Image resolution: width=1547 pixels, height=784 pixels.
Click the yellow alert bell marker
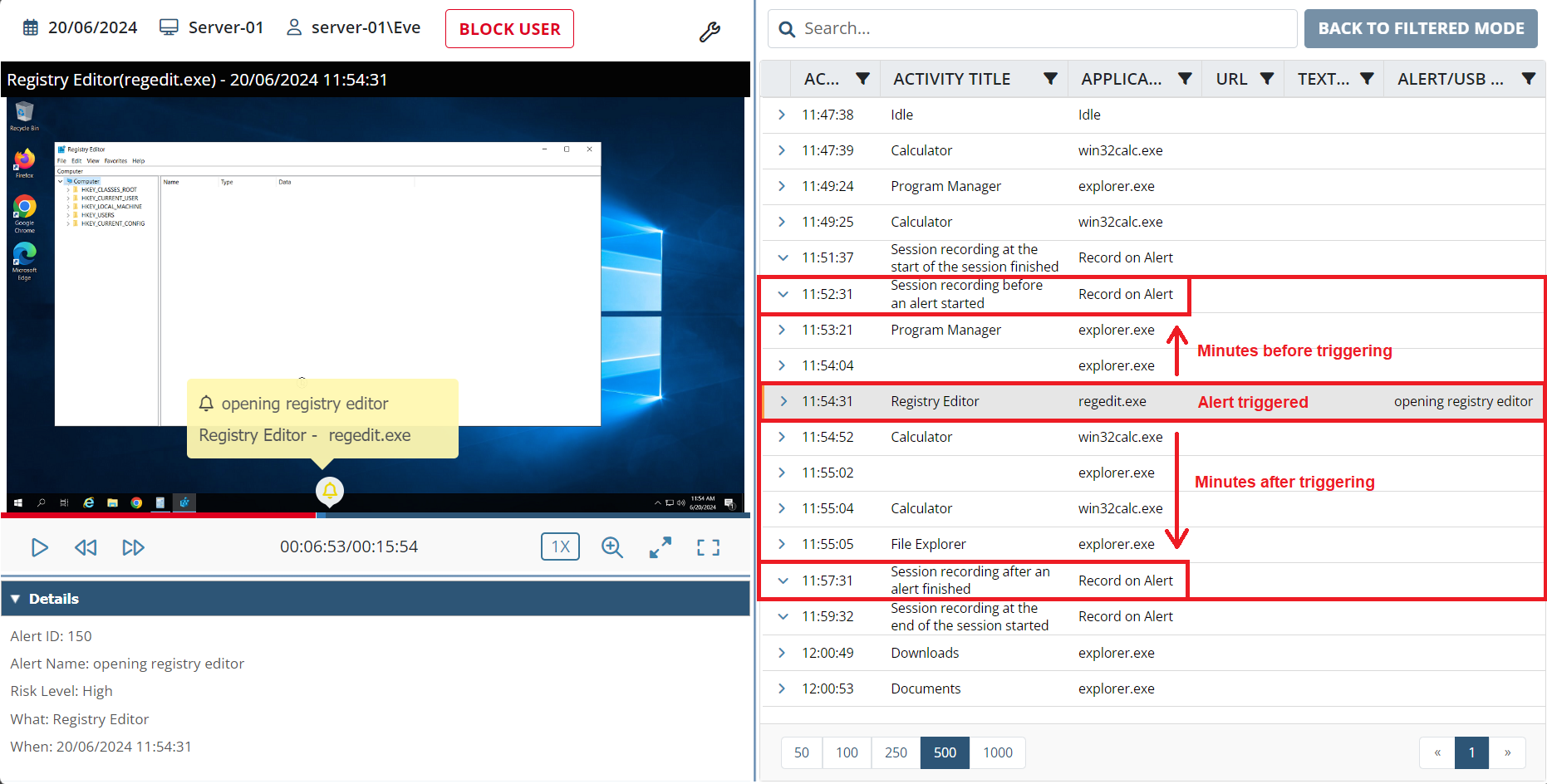[x=330, y=490]
